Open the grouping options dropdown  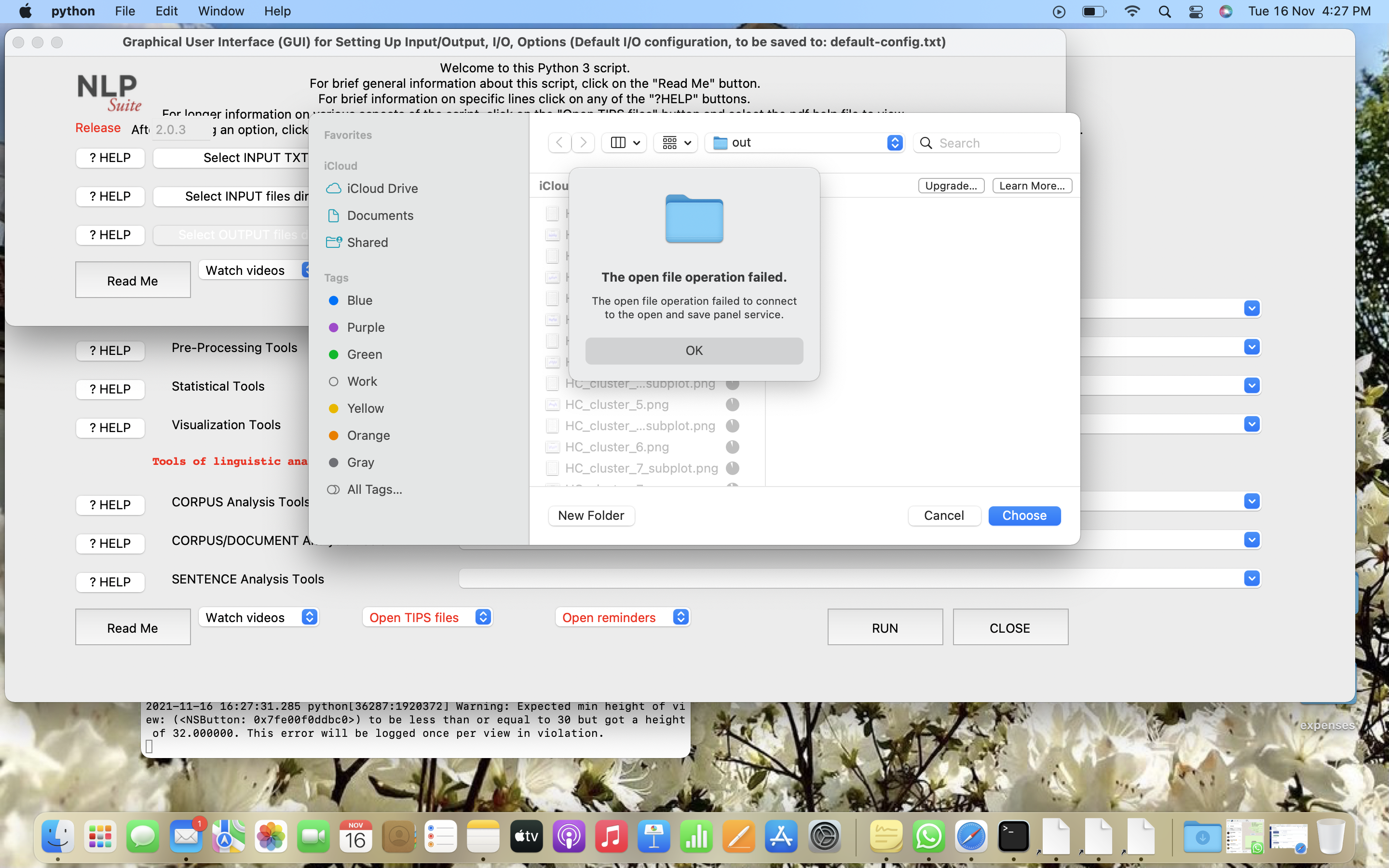pyautogui.click(x=675, y=142)
